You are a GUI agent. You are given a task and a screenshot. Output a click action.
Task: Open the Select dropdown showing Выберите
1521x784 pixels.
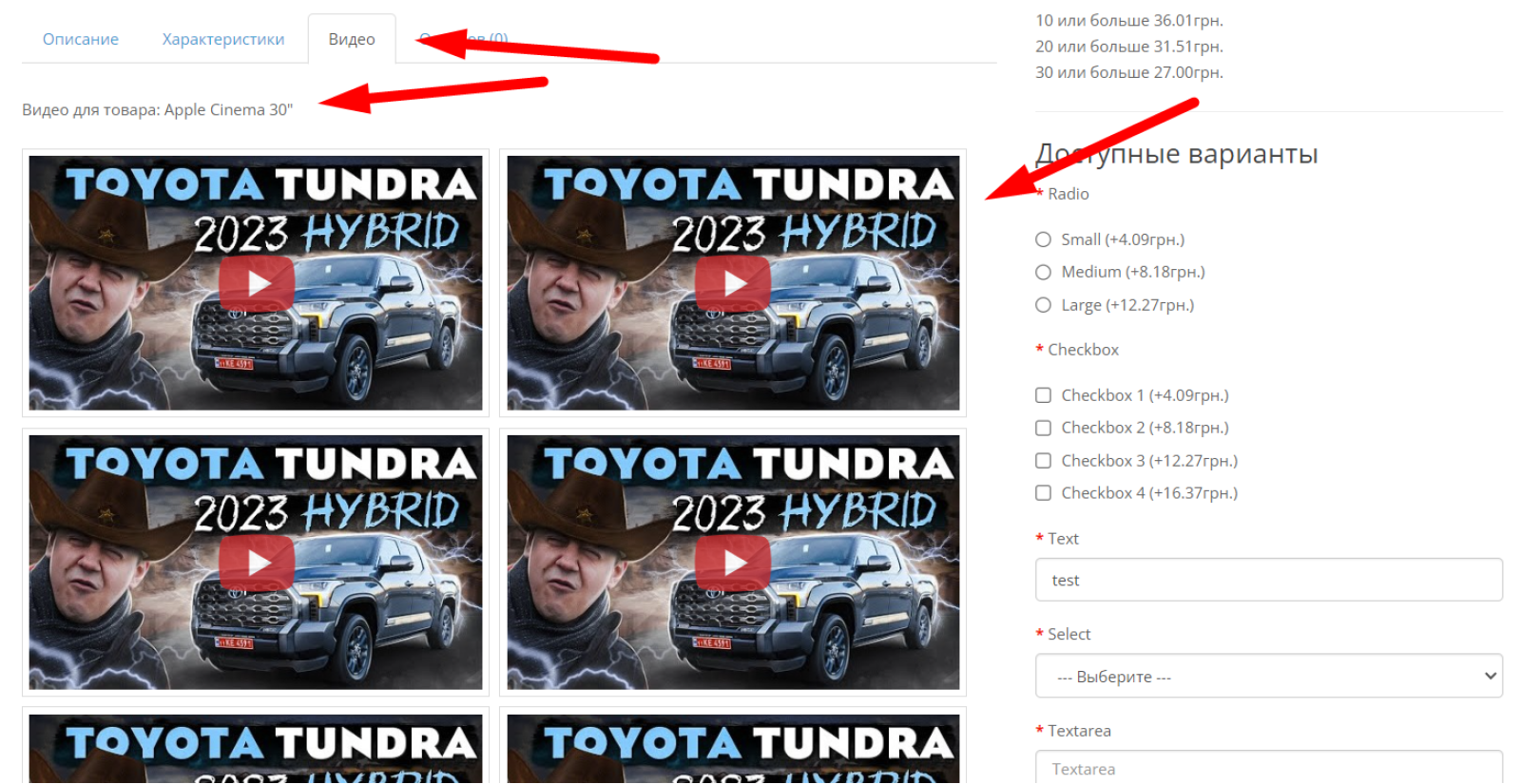1269,676
